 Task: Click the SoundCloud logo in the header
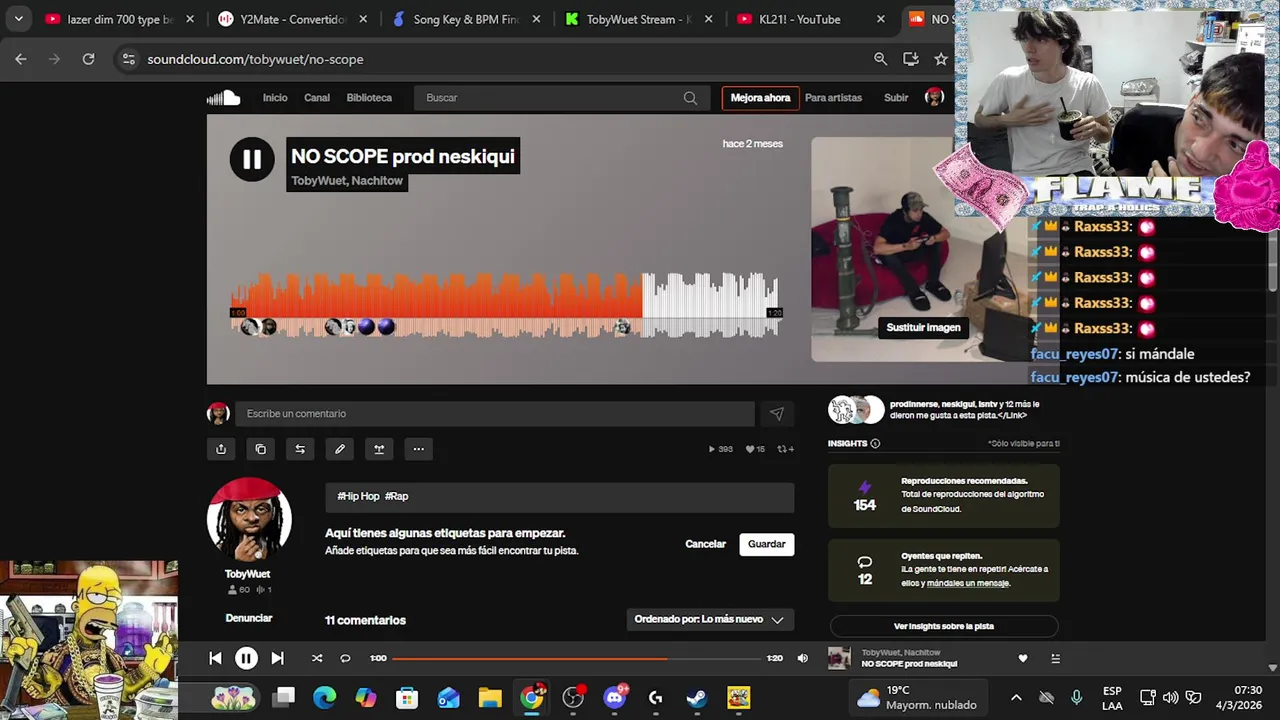[x=224, y=97]
